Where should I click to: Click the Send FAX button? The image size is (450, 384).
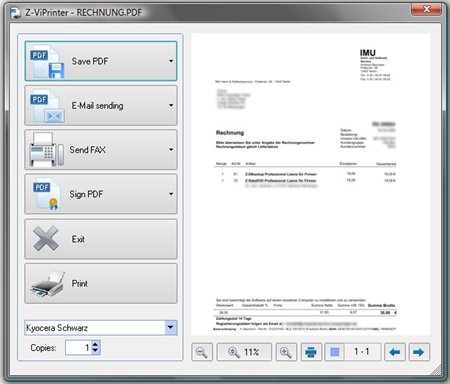[101, 150]
